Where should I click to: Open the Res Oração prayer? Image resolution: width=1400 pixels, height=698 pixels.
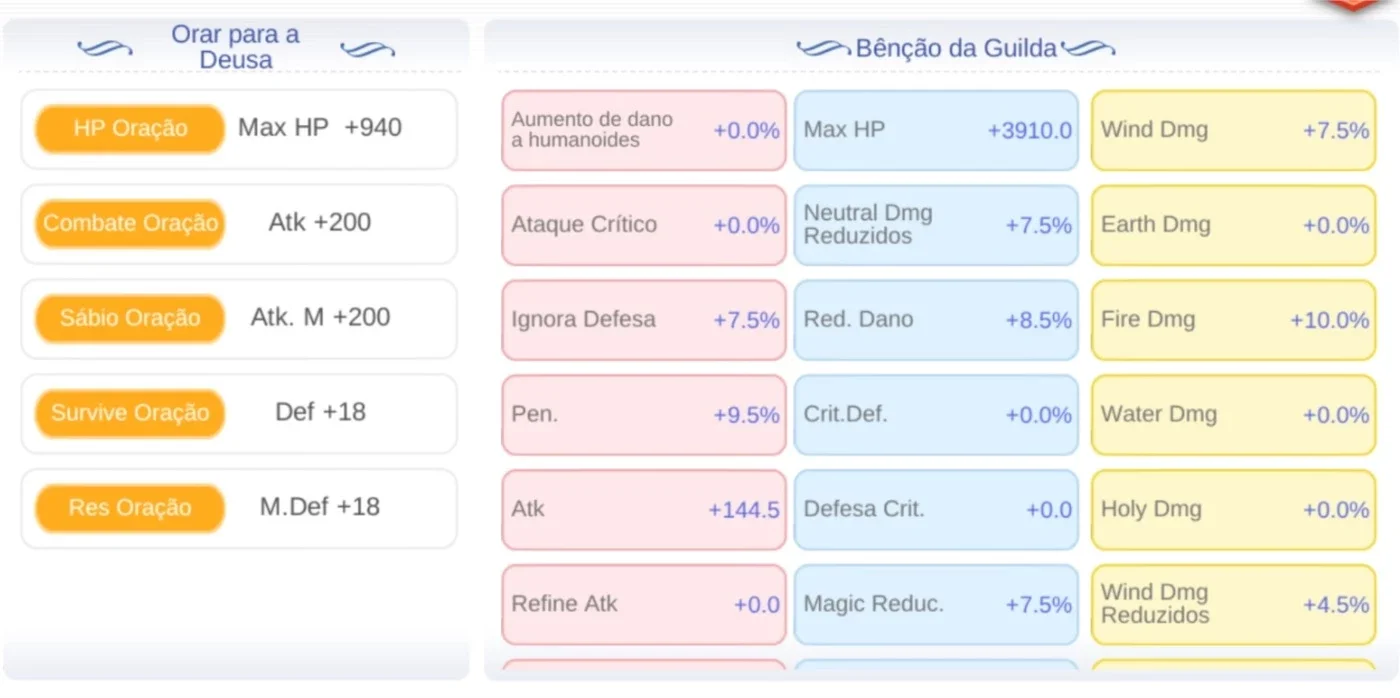coord(129,508)
